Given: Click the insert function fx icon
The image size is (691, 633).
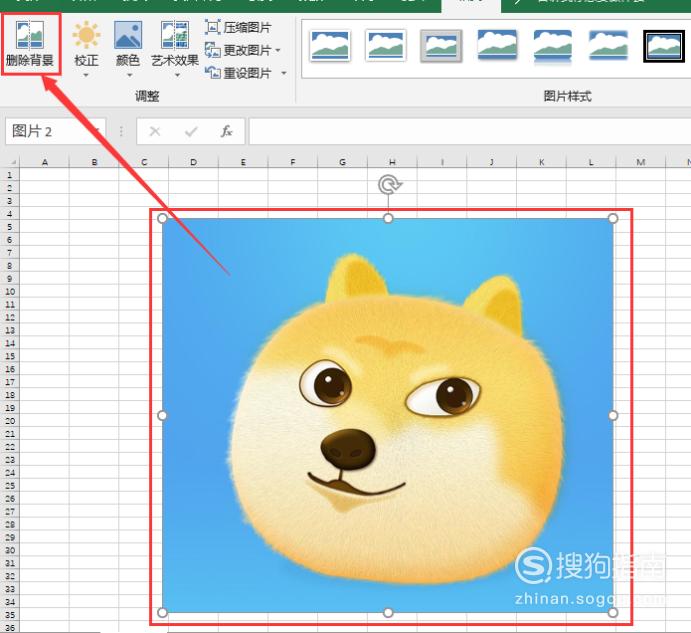Looking at the screenshot, I should coord(227,131).
